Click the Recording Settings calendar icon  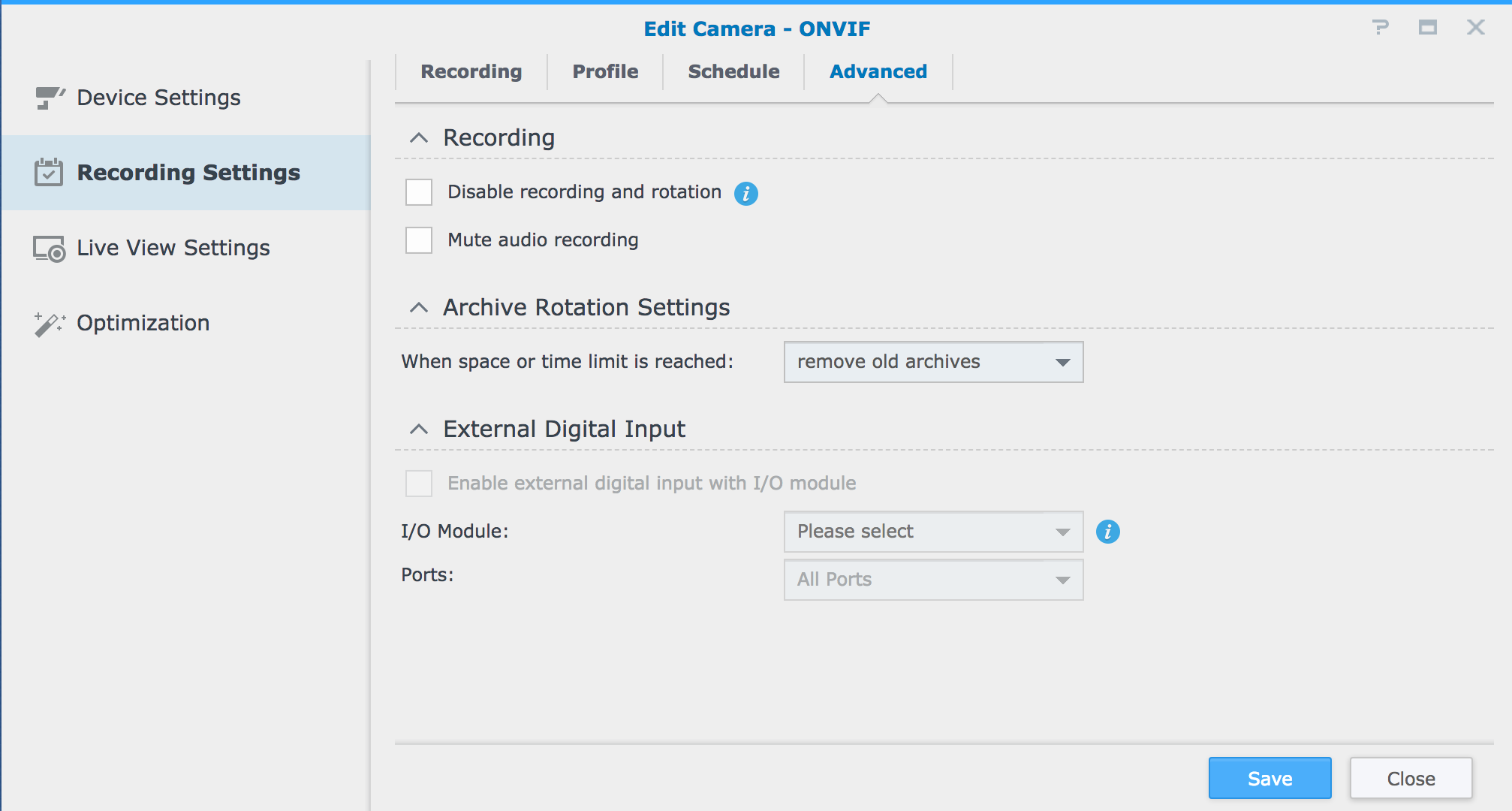(49, 173)
